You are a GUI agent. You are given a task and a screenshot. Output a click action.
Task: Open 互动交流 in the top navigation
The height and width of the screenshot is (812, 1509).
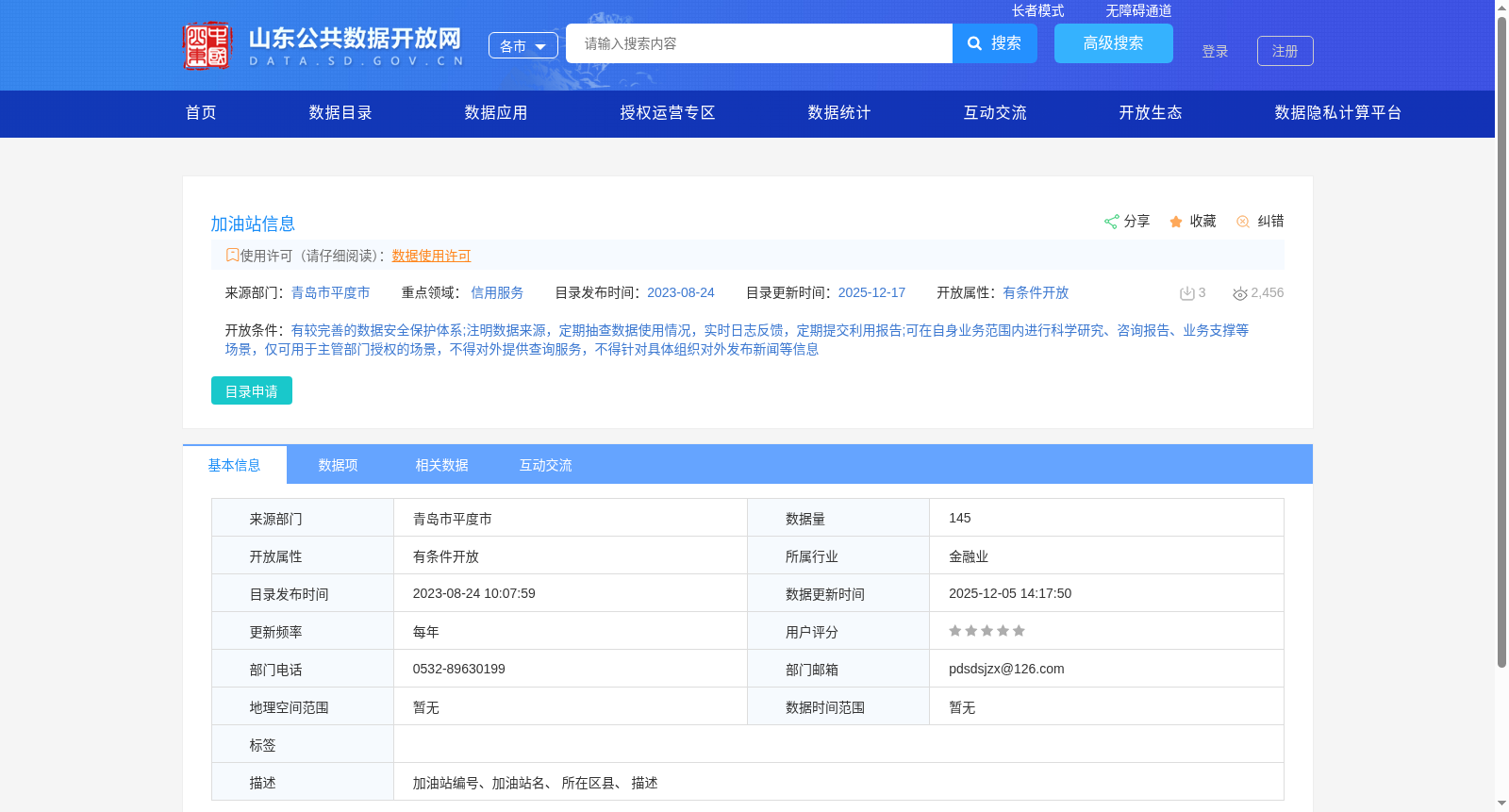click(995, 113)
